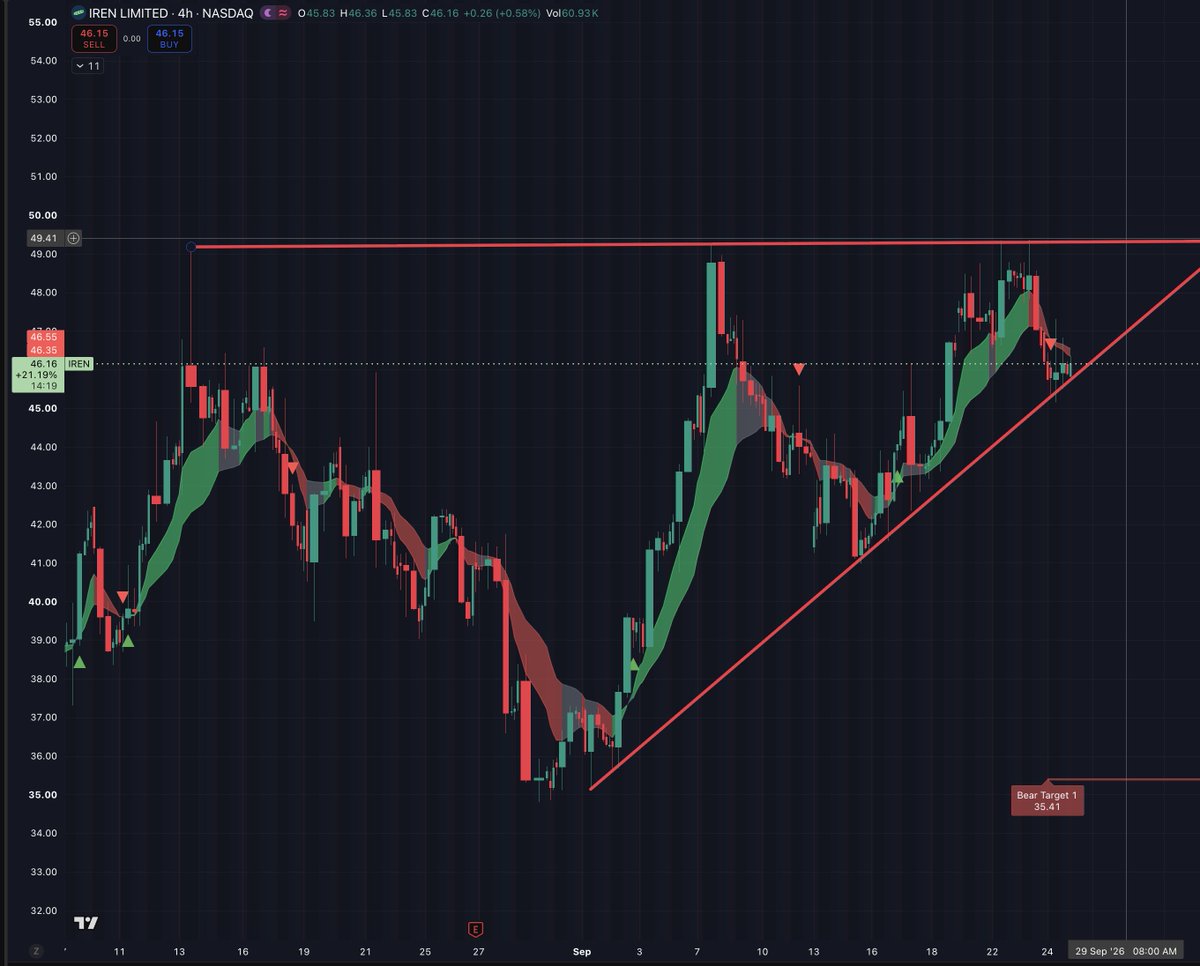Click the Sep month label on time axis
This screenshot has height=966, width=1200.
[582, 951]
